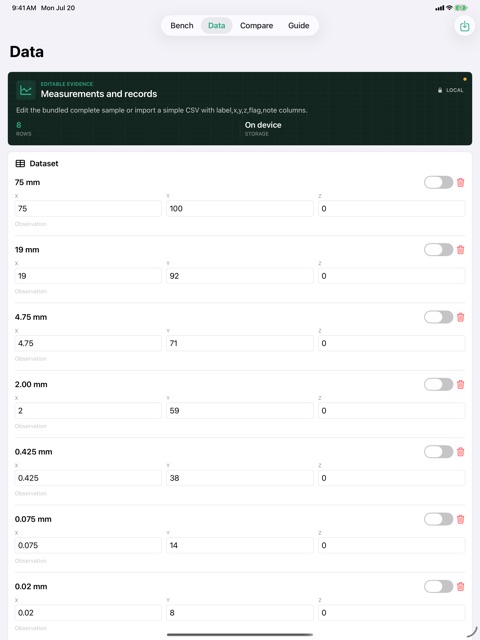
Task: Open the Compare tab
Action: 256,26
